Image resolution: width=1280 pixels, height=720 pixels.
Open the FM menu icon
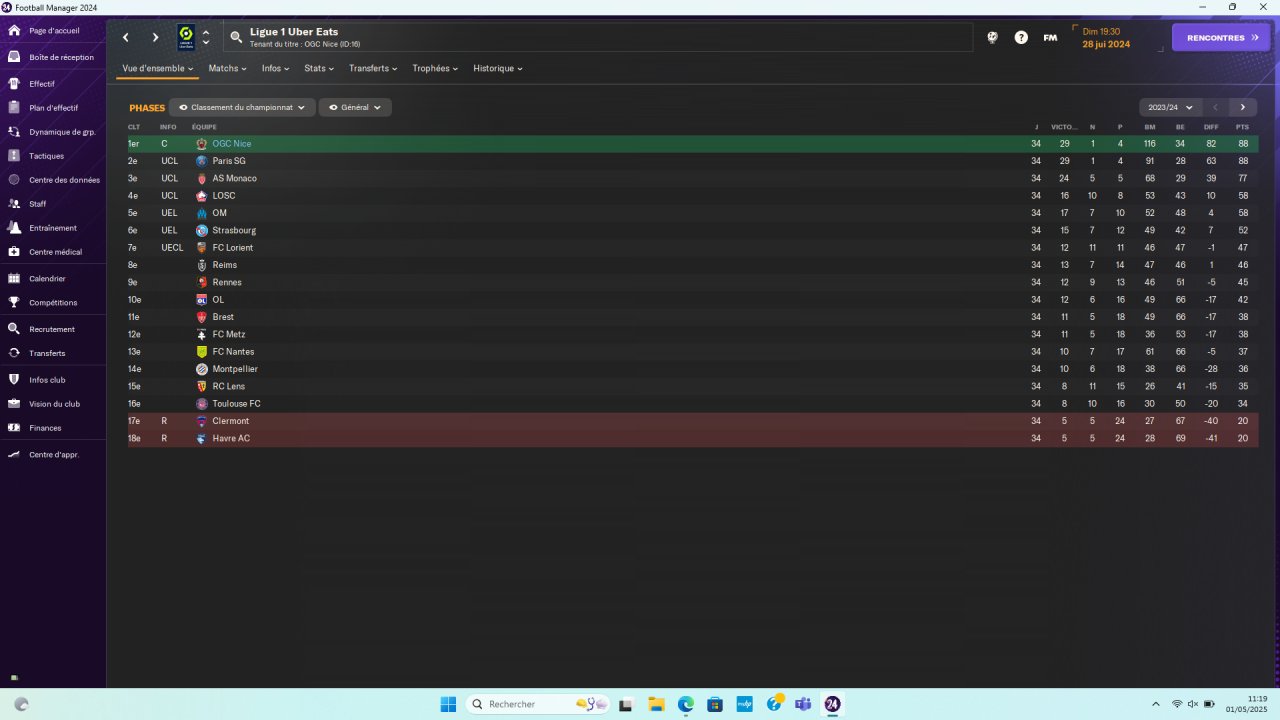tap(1050, 38)
